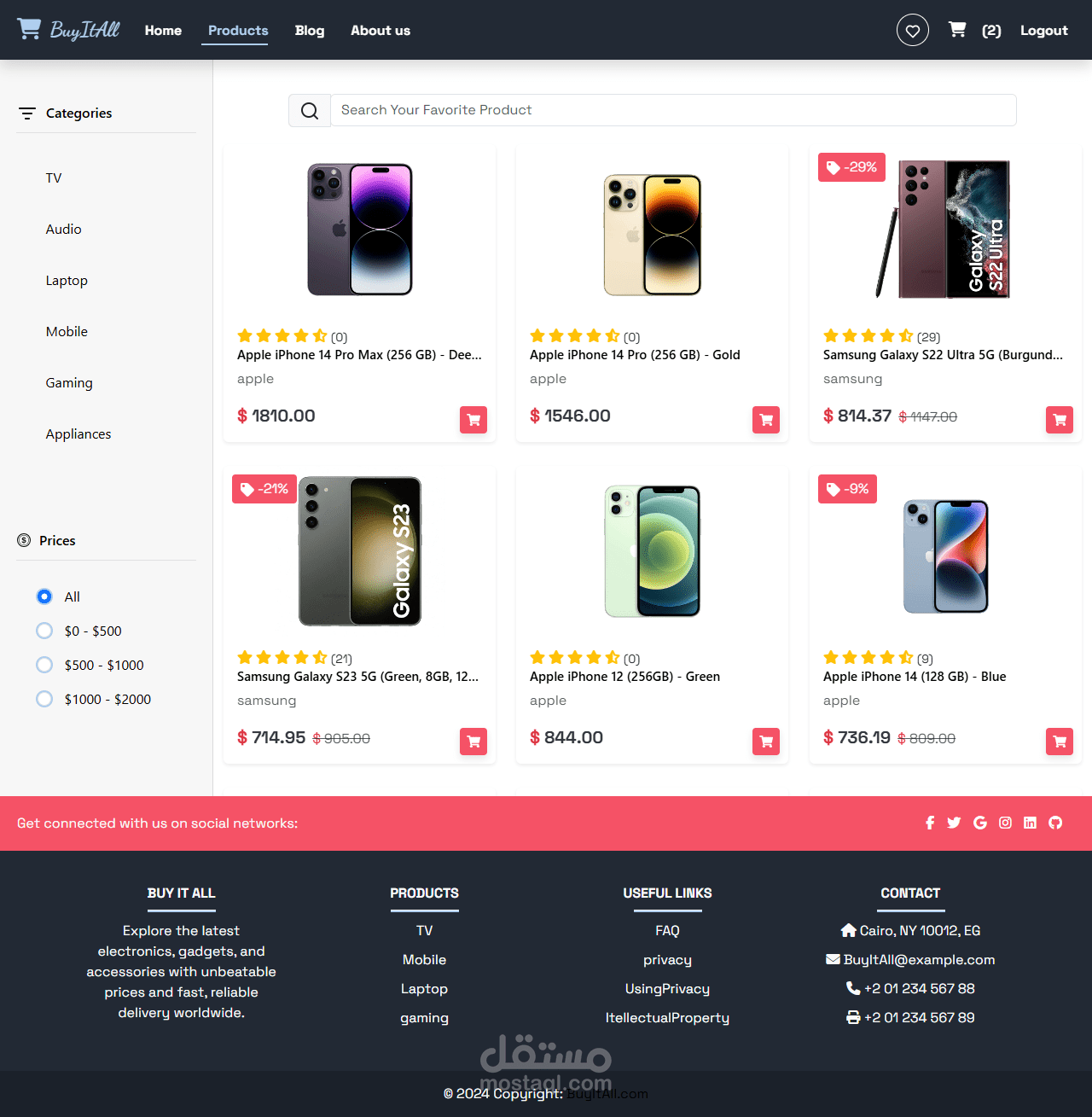Open FAQ link in footer

667,931
